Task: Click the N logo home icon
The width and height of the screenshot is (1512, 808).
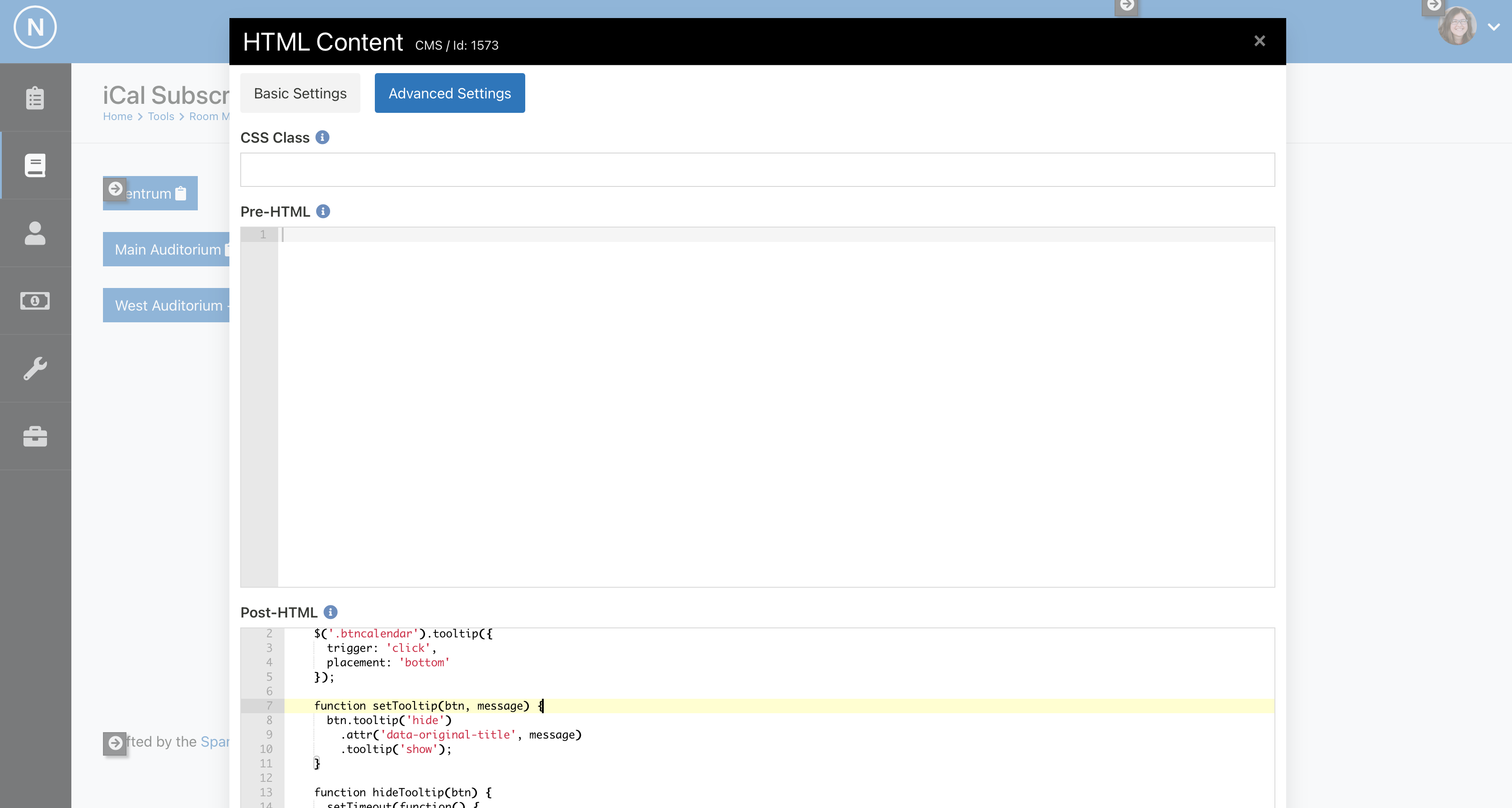Action: (x=35, y=27)
